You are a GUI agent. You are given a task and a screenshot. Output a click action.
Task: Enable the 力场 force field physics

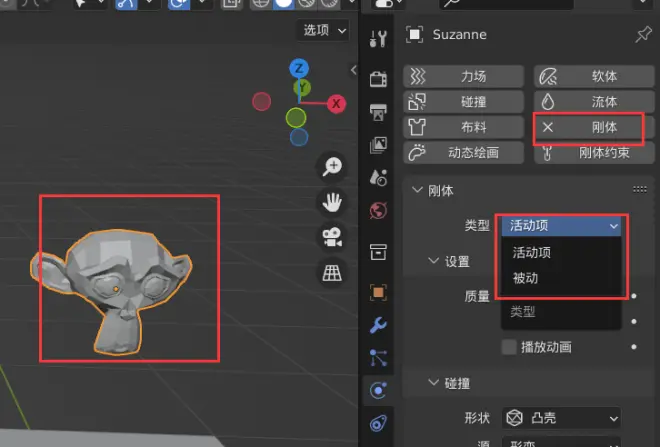(x=463, y=77)
